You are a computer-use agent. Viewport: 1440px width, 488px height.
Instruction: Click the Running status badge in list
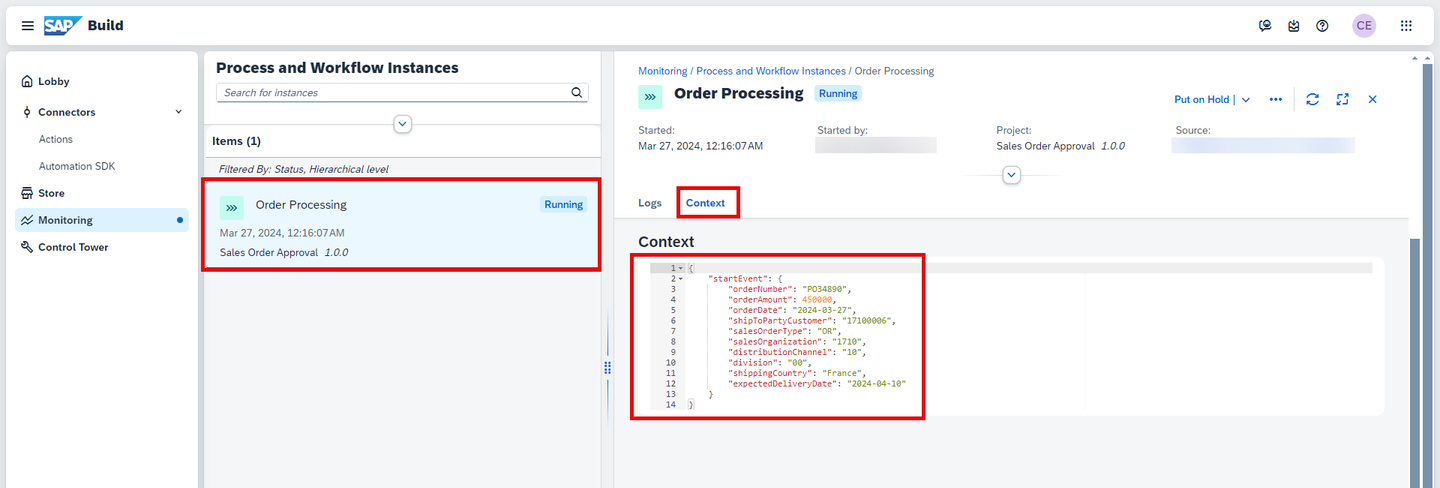click(x=563, y=204)
